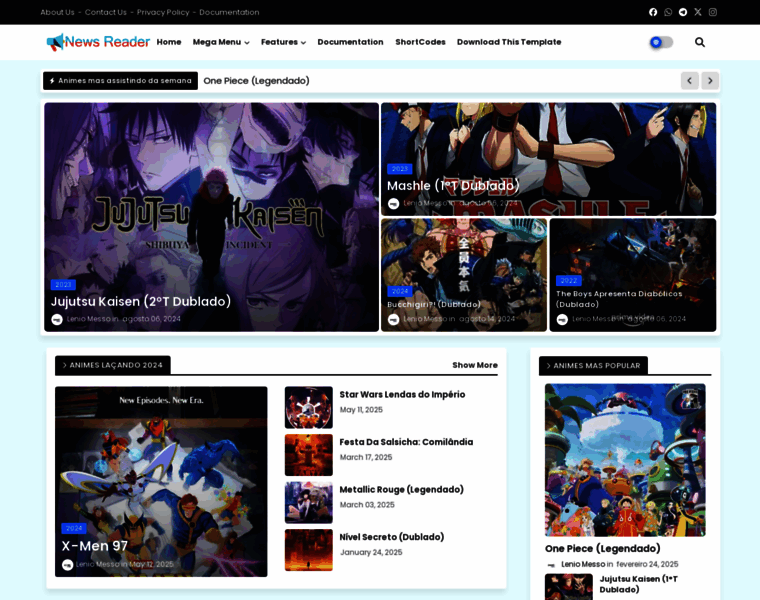Click the Animes Mas Popular section heading
Image resolution: width=760 pixels, height=600 pixels.
click(x=593, y=366)
